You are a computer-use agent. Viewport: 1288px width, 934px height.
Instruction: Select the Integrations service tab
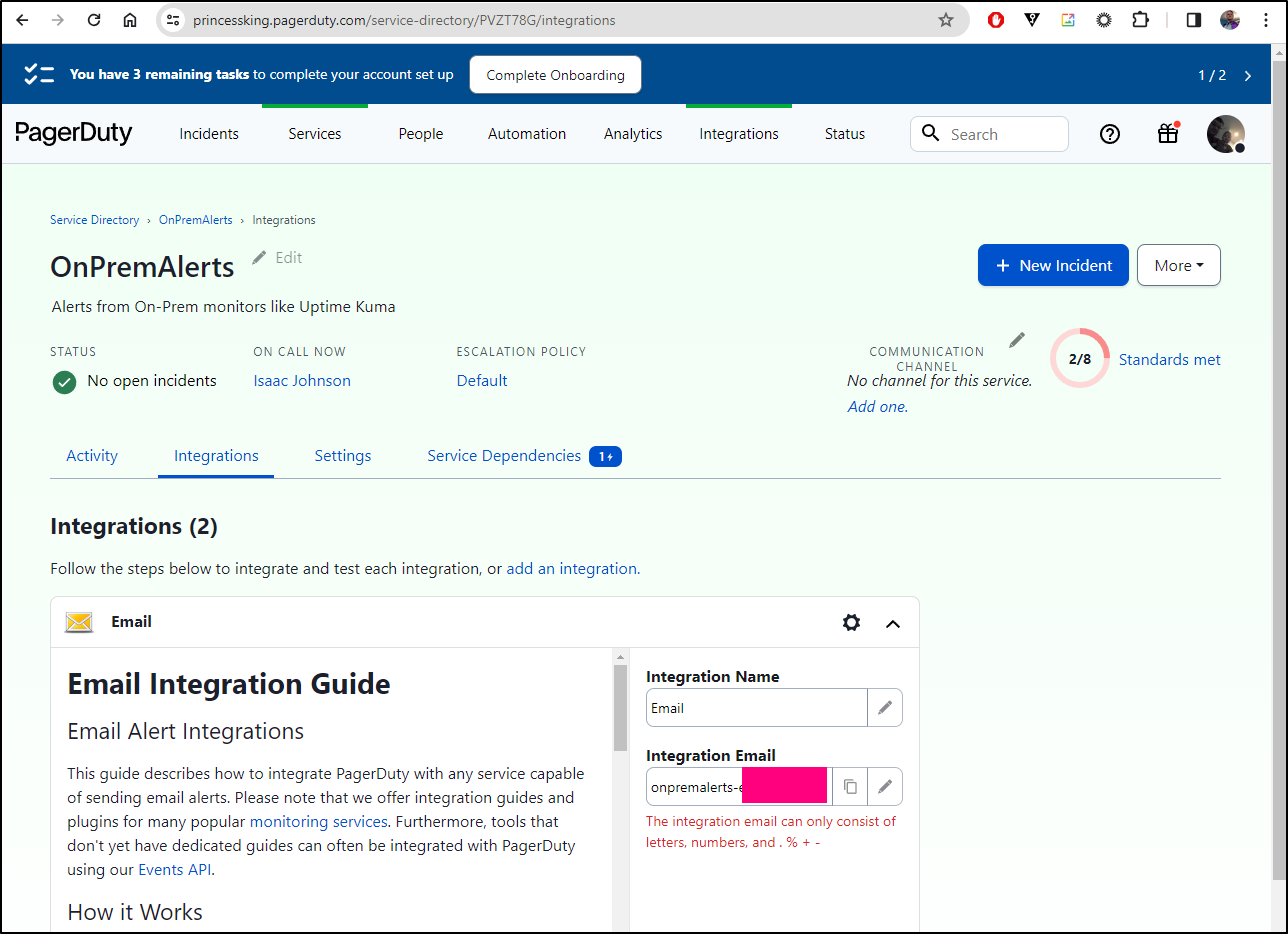(216, 456)
